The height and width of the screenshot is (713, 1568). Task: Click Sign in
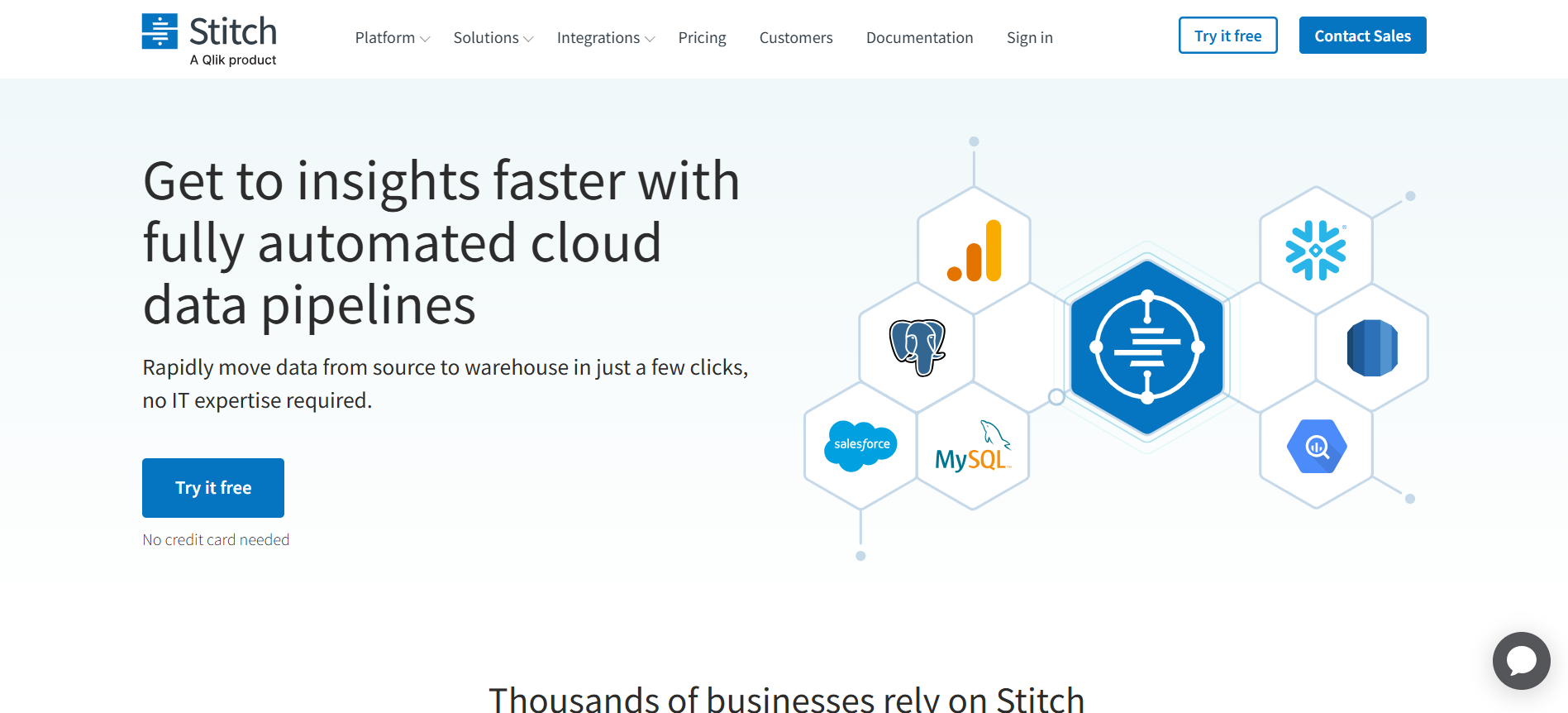pos(1029,38)
